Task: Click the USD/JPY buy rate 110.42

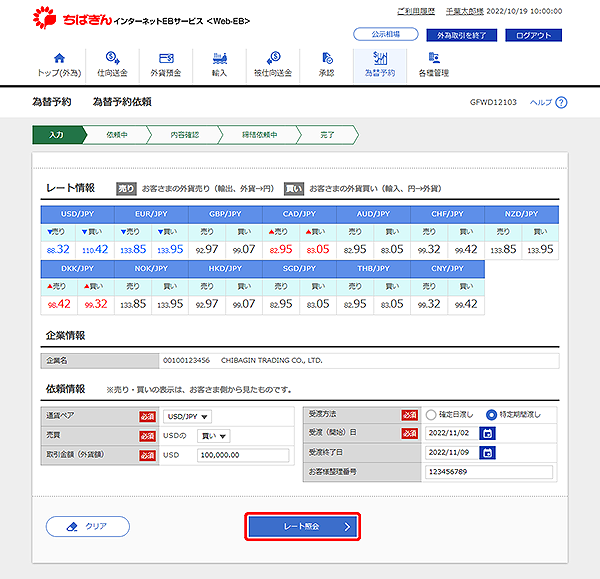Action: pyautogui.click(x=95, y=250)
